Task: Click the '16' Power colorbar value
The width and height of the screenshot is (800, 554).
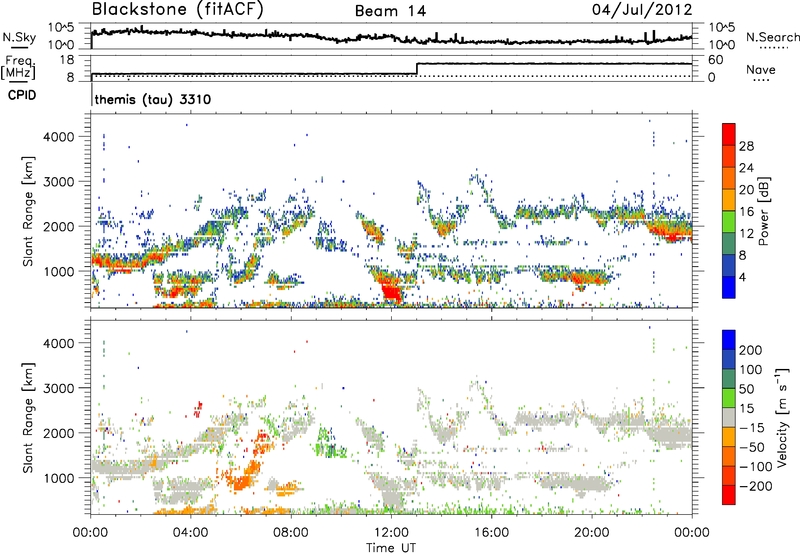Action: pos(746,212)
